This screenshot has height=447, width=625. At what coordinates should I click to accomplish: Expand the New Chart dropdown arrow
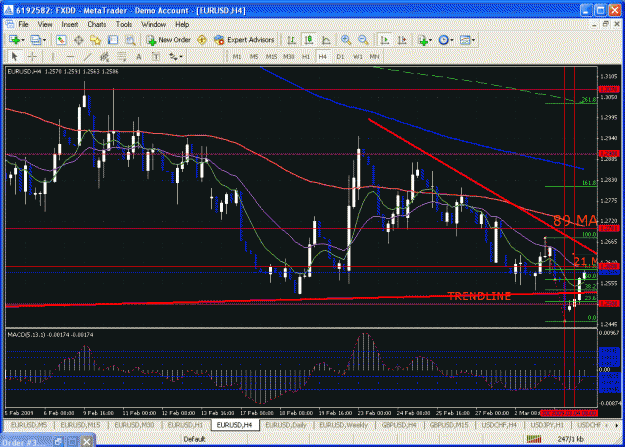[x=23, y=40]
